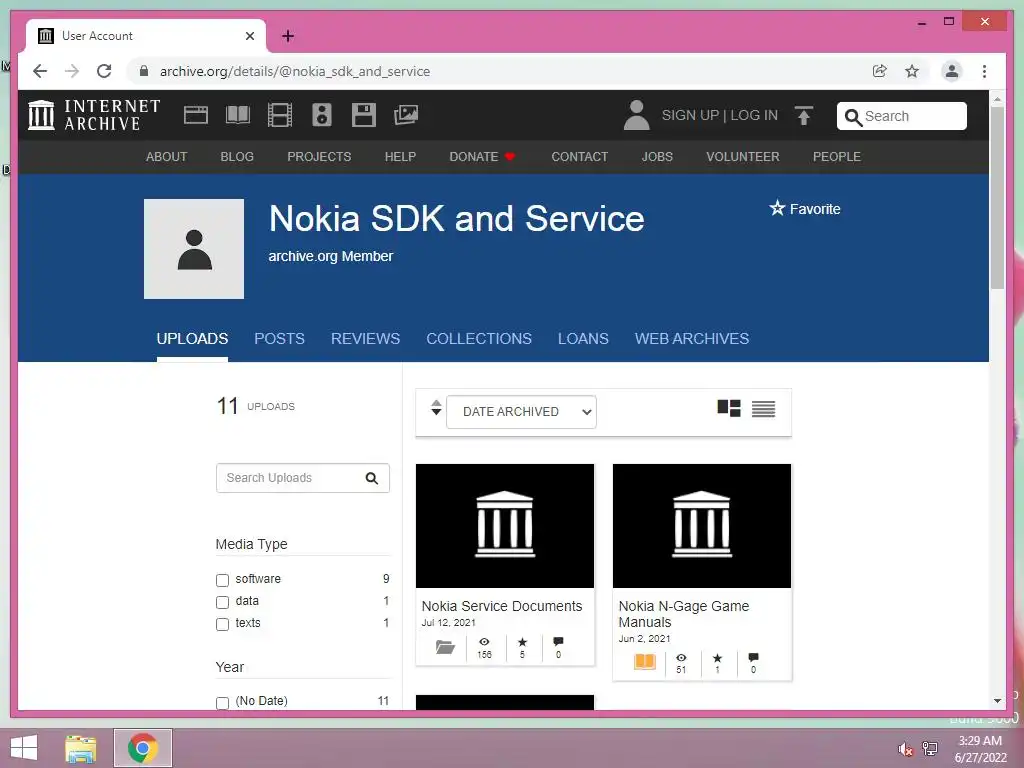Open the Internet Archive home logo
This screenshot has height=768, width=1024.
click(94, 115)
